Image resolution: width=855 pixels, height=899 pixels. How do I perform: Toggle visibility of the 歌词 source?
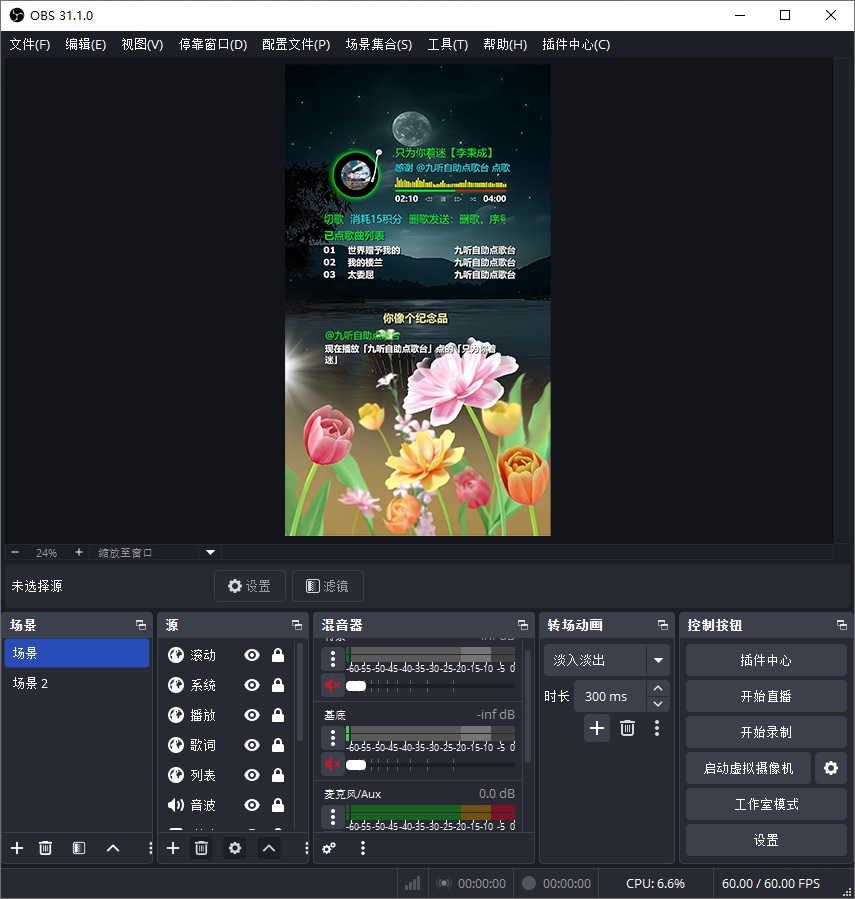(x=252, y=745)
